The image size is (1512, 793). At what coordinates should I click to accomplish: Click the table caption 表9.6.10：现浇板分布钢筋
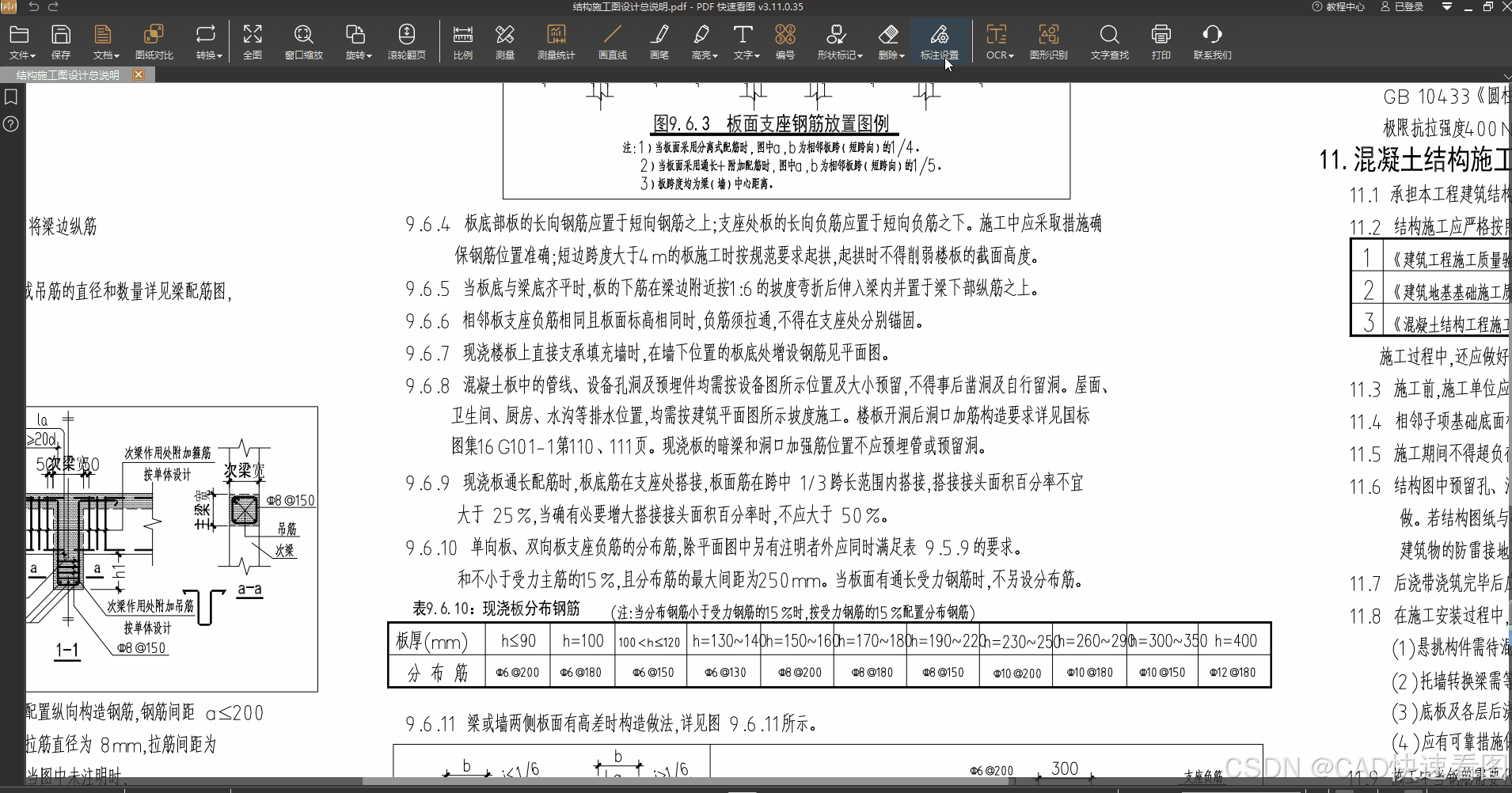(496, 609)
